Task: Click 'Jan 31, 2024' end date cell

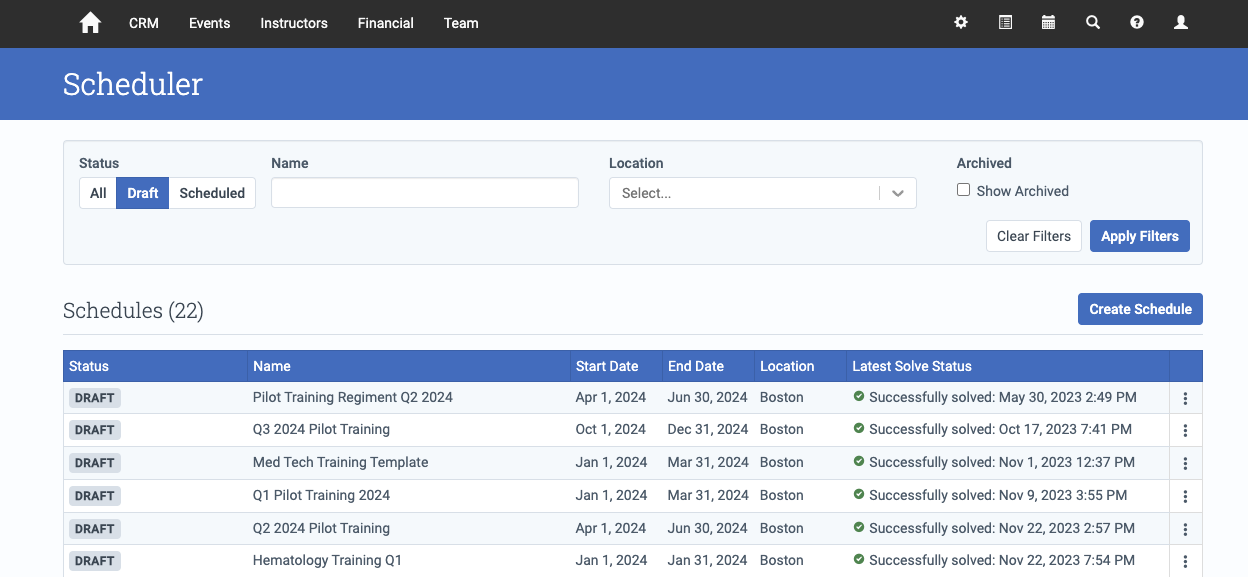Action: tap(708, 560)
